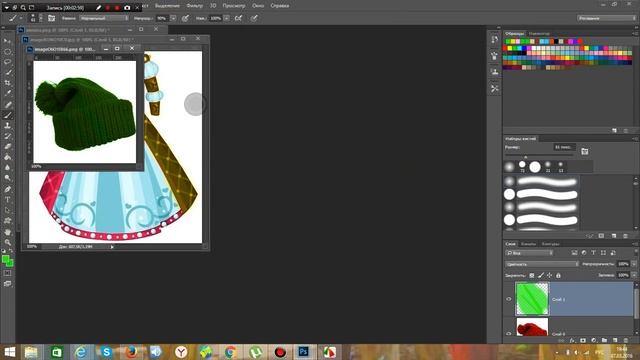The height and width of the screenshot is (360, 640).
Task: Filter layers by pixel type
Action: click(574, 253)
